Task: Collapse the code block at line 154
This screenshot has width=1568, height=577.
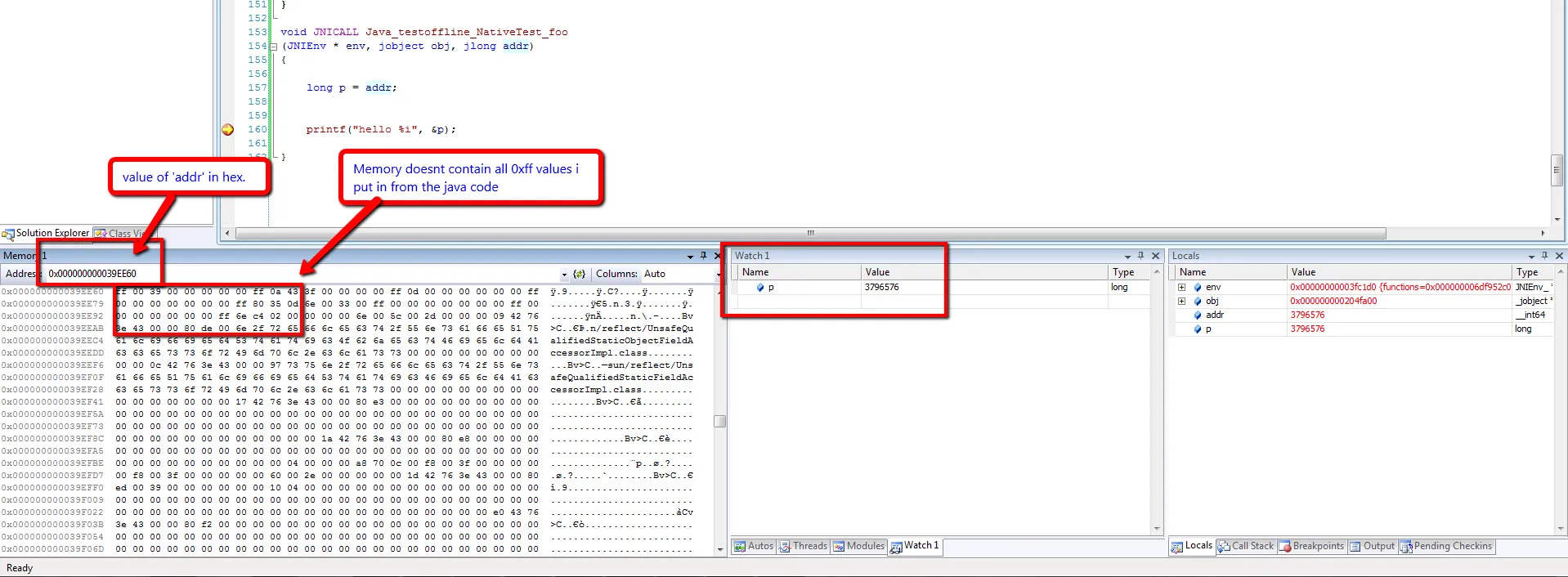Action: [274, 47]
